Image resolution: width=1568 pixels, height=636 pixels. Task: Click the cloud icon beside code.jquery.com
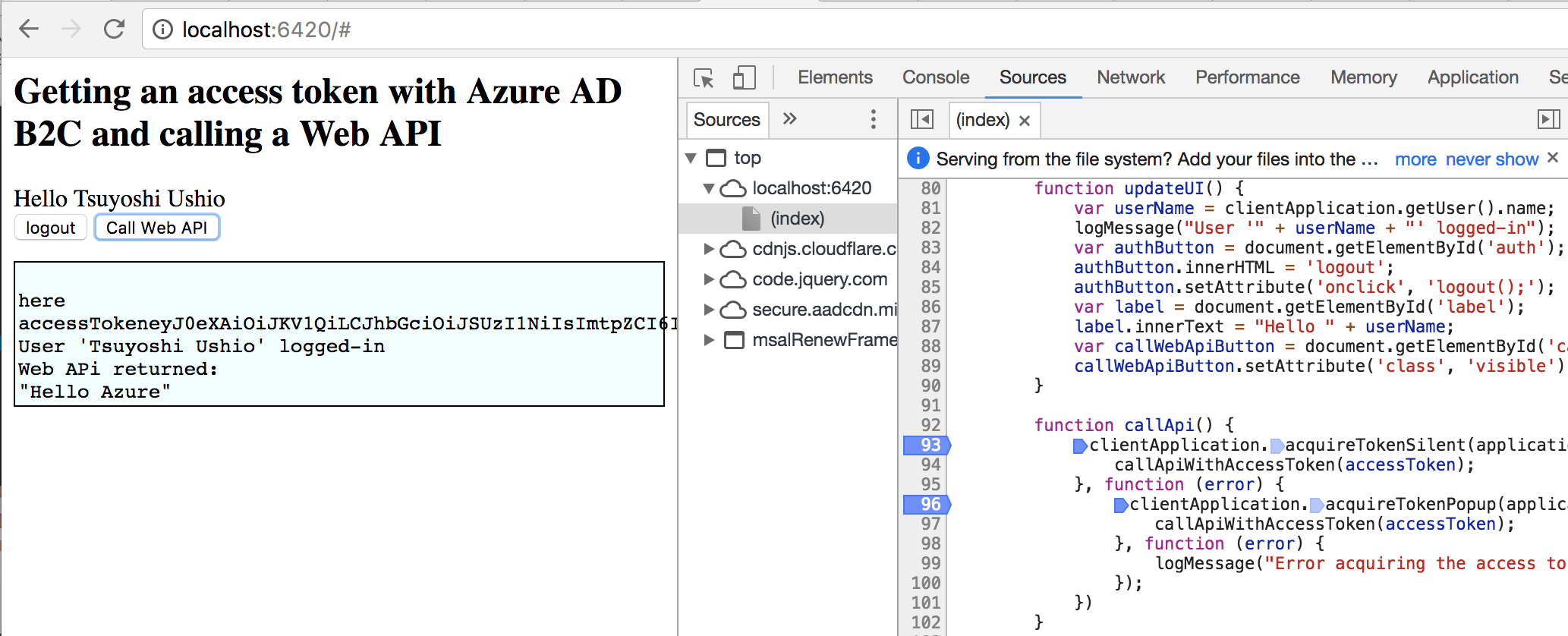[733, 279]
